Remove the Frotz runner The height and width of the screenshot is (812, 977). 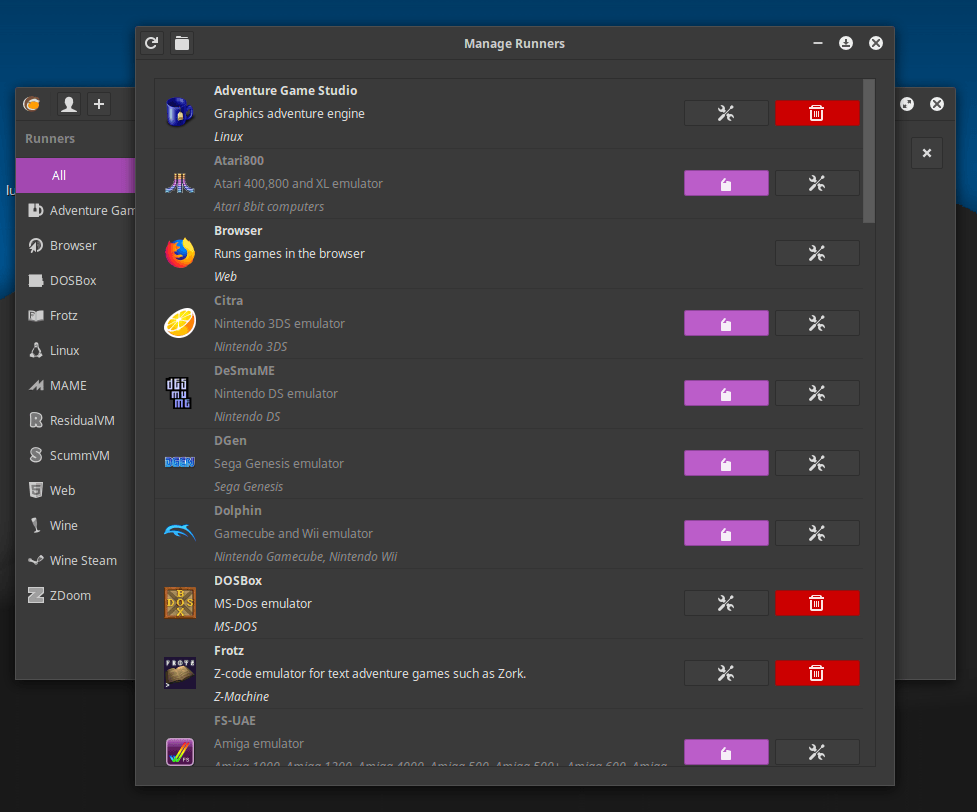[817, 673]
